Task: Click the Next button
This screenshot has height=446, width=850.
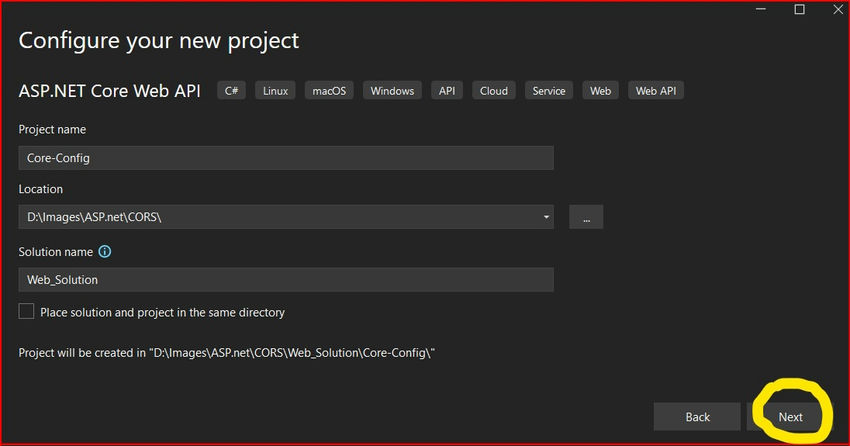Action: coord(790,417)
